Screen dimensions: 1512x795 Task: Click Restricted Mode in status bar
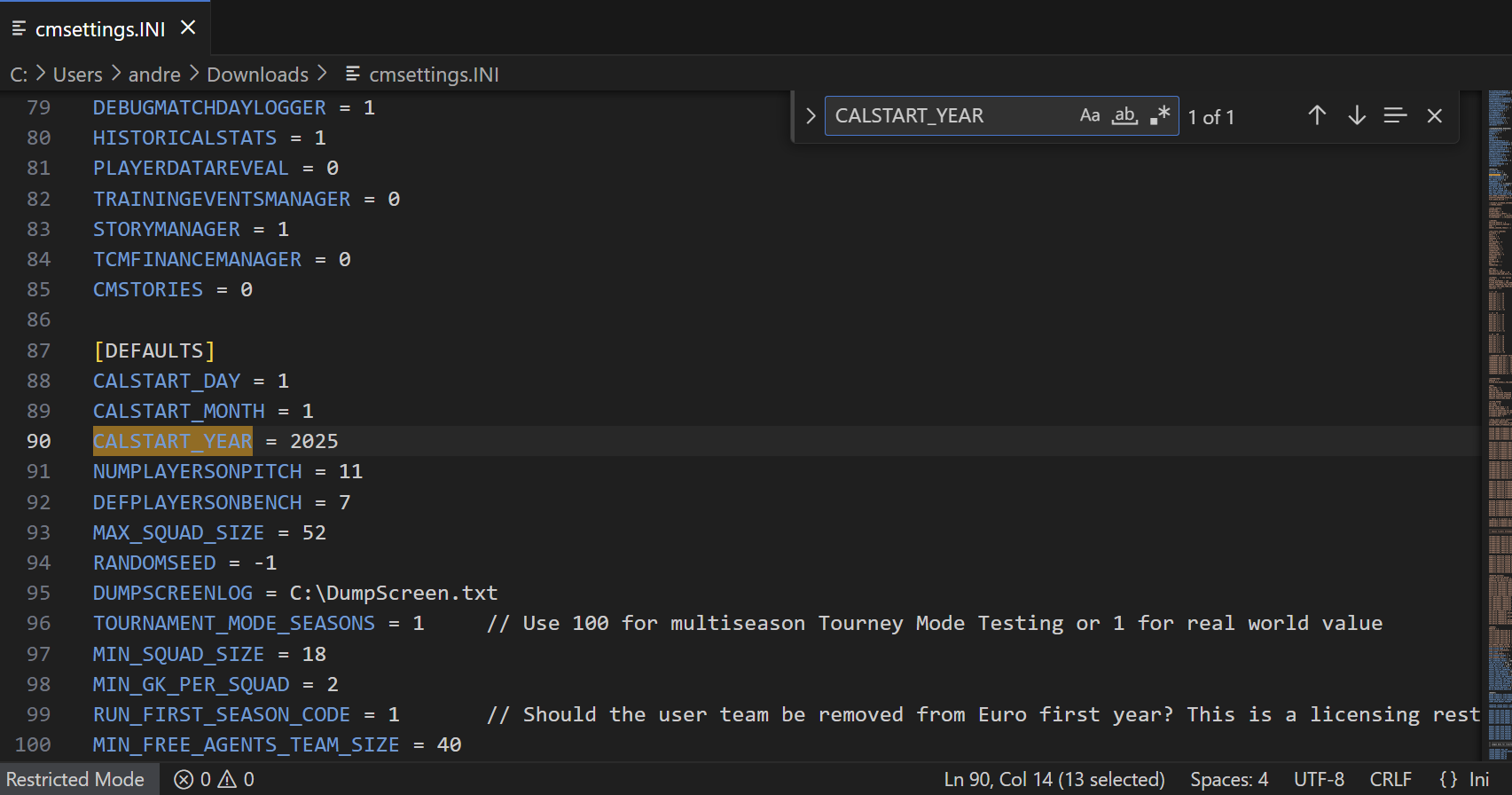point(75,779)
